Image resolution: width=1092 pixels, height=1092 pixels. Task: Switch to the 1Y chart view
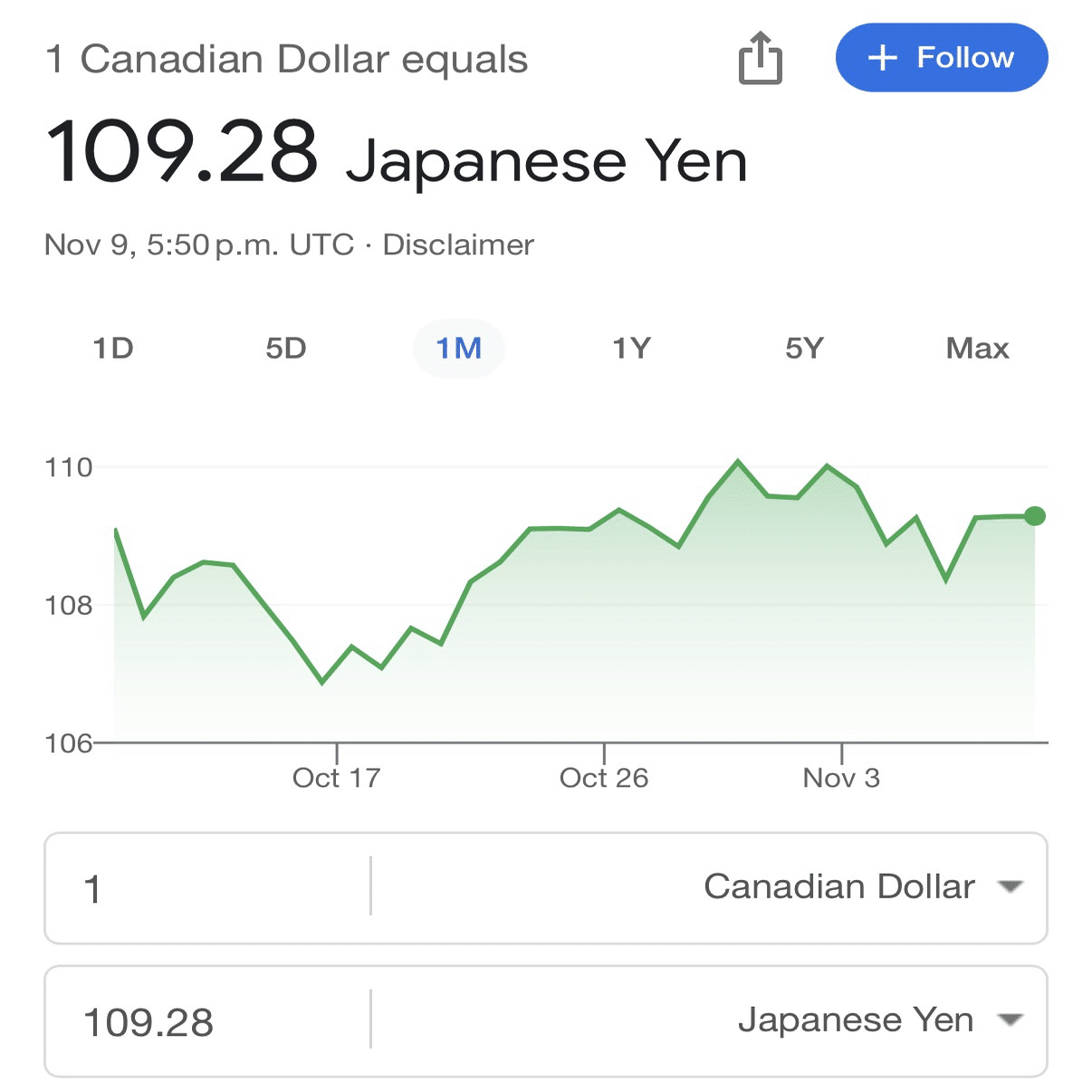coord(633,348)
